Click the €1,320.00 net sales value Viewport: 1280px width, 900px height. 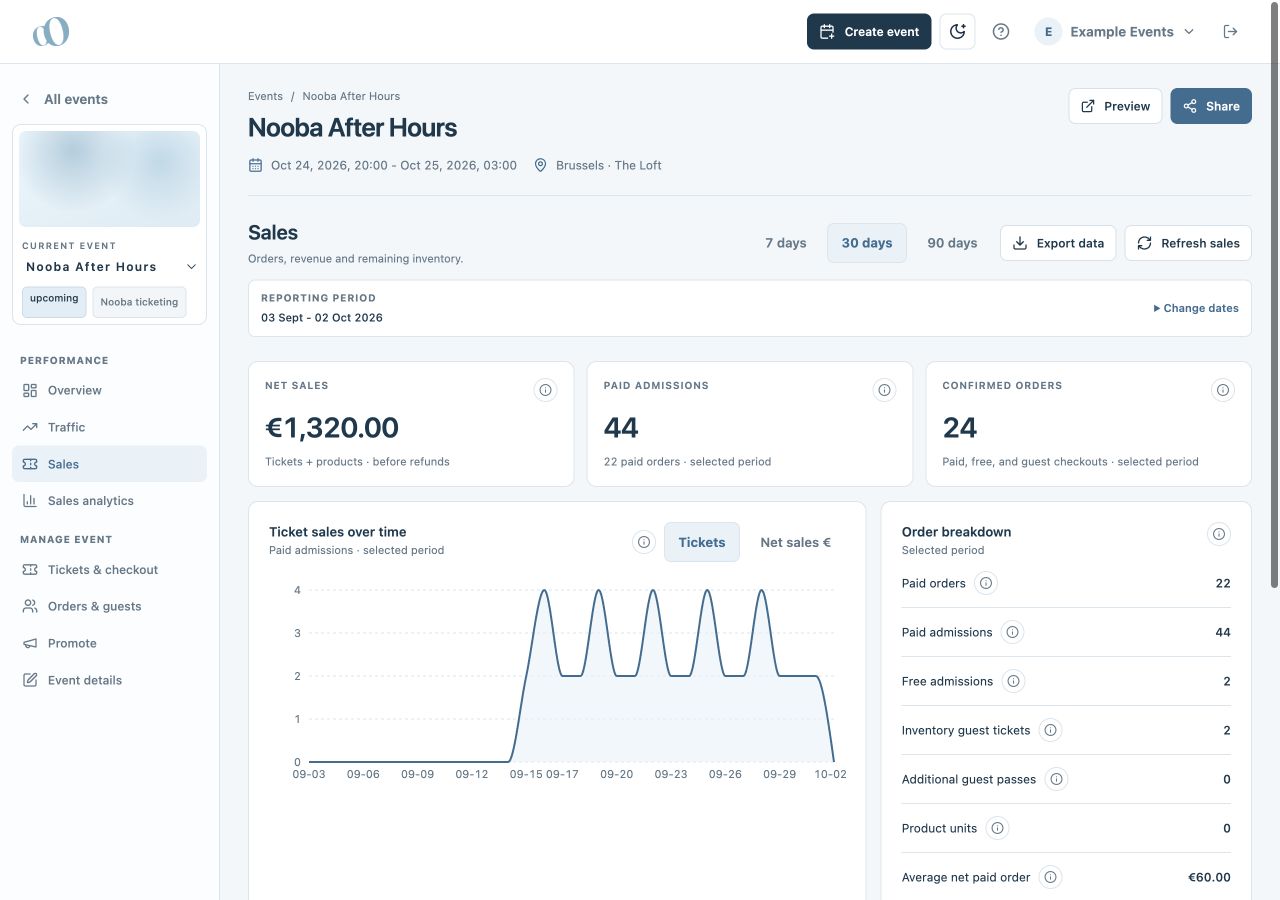click(x=332, y=428)
